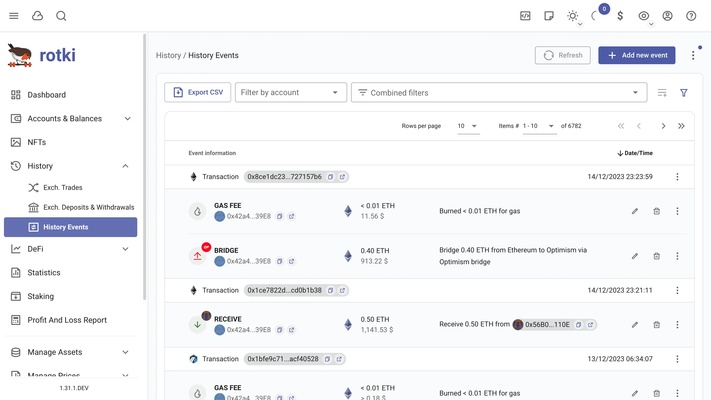Viewport: 711px width, 400px height.
Task: Select History Events sidebar item
Action: (x=70, y=227)
